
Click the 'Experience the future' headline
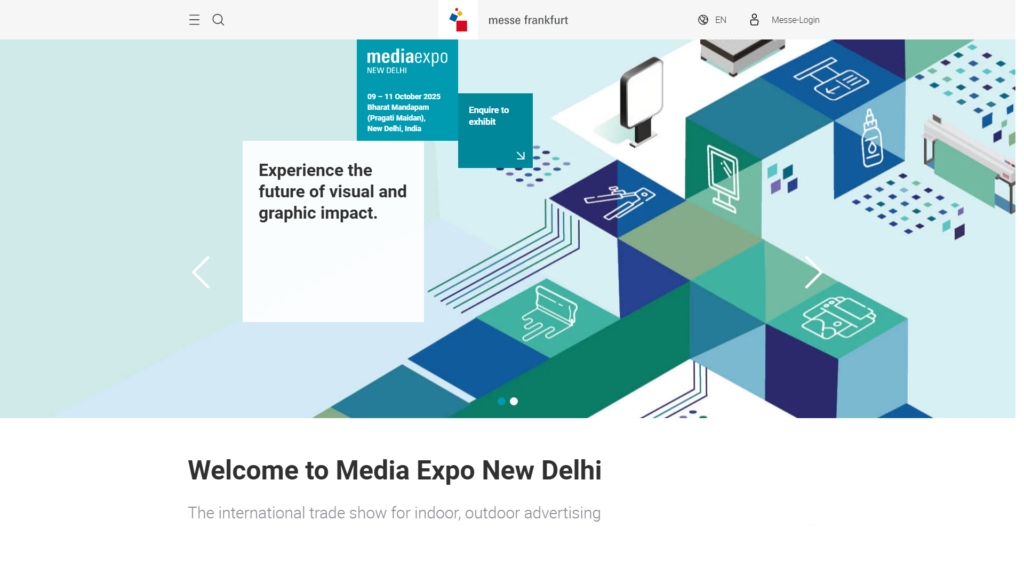click(x=332, y=191)
